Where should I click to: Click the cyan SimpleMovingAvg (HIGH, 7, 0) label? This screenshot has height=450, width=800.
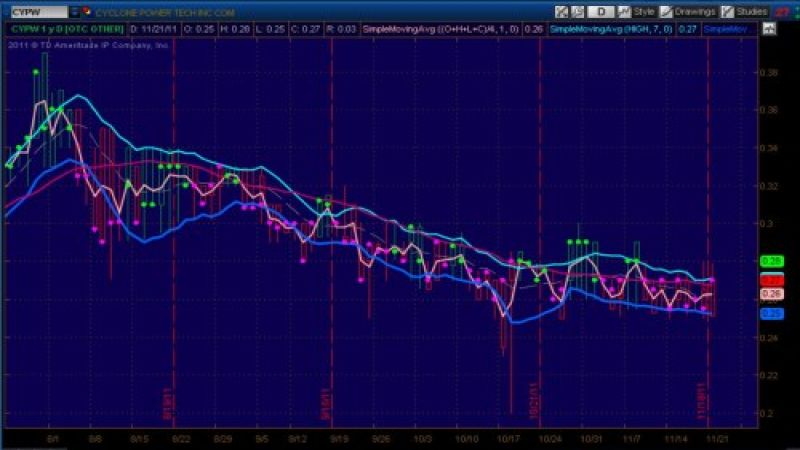click(611, 29)
